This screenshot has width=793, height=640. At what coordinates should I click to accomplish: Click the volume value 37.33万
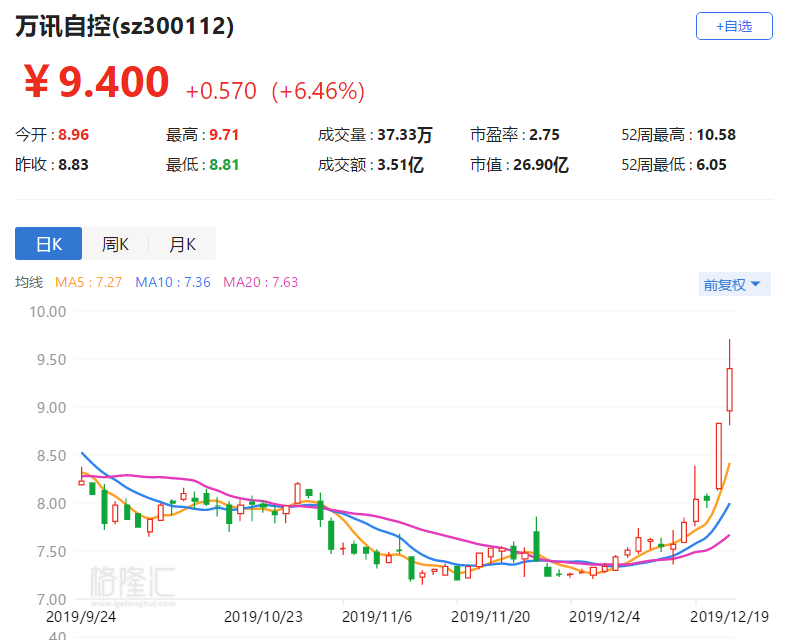[405, 135]
